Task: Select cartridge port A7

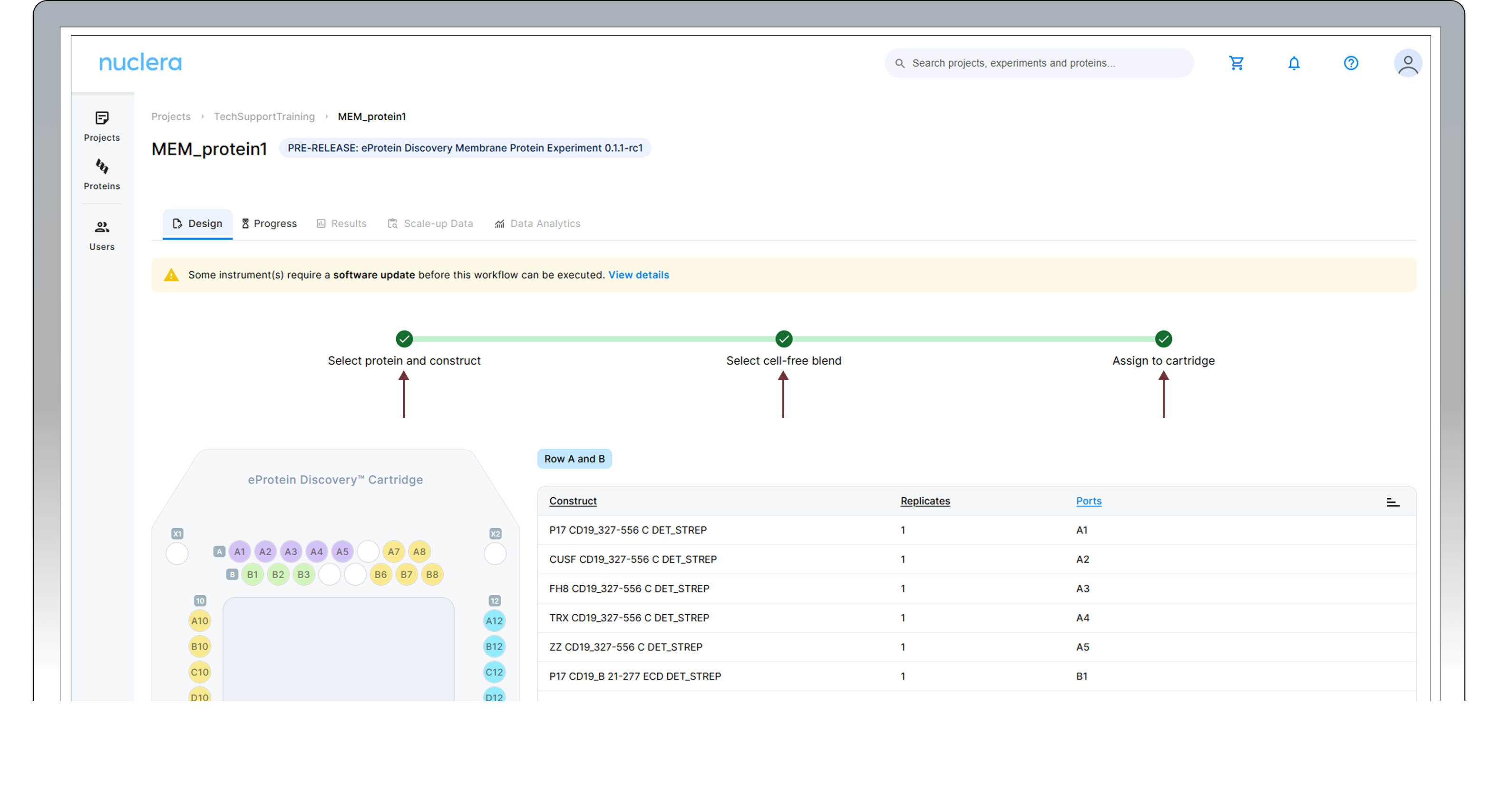Action: [x=394, y=552]
